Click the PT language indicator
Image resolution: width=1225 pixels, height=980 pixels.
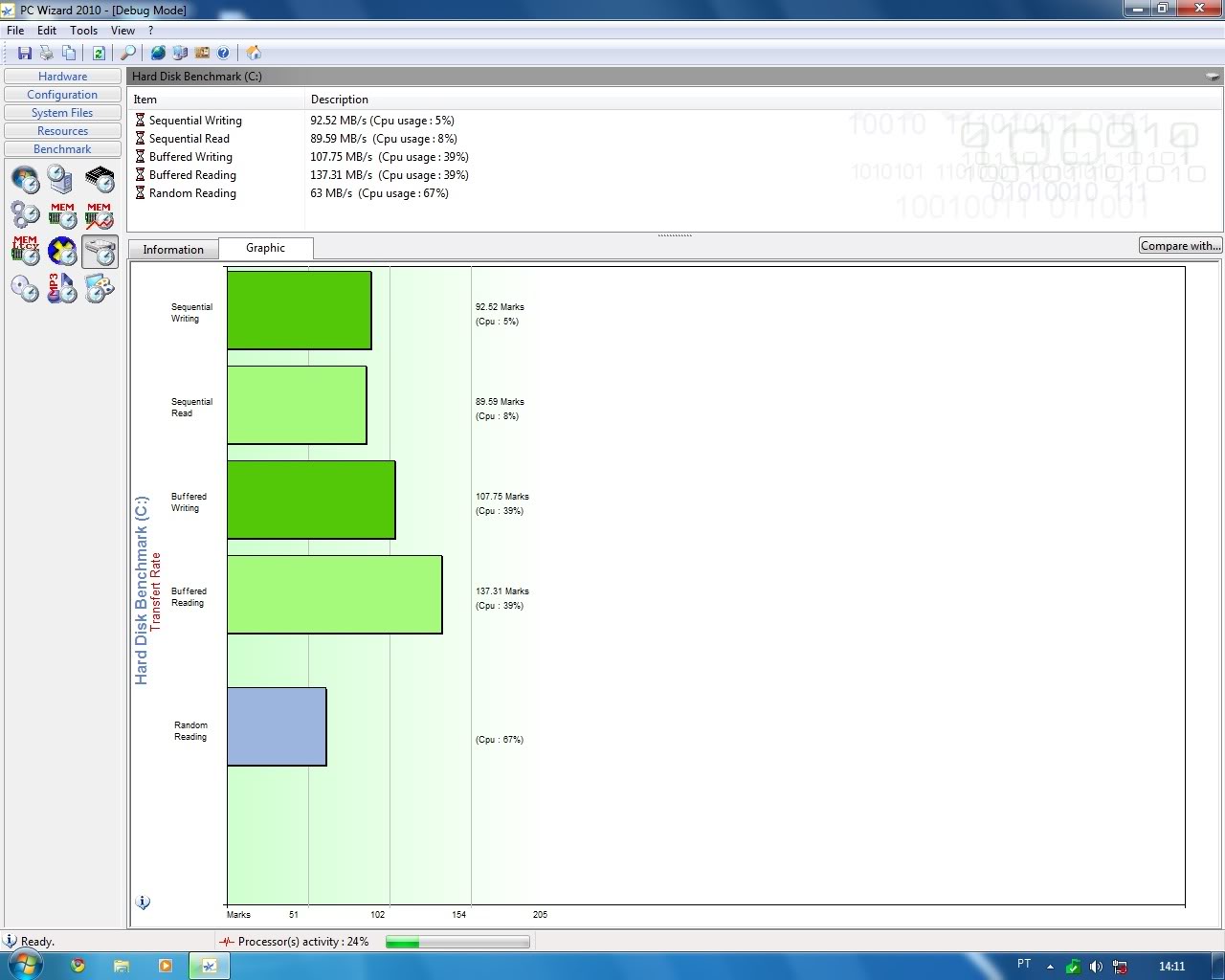tap(1024, 964)
